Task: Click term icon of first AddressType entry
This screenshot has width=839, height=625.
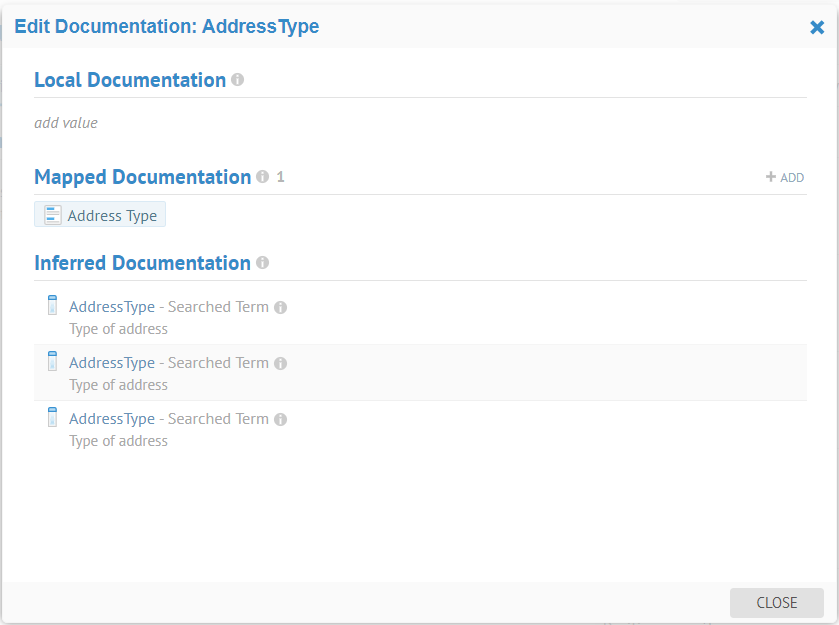Action: tap(53, 306)
